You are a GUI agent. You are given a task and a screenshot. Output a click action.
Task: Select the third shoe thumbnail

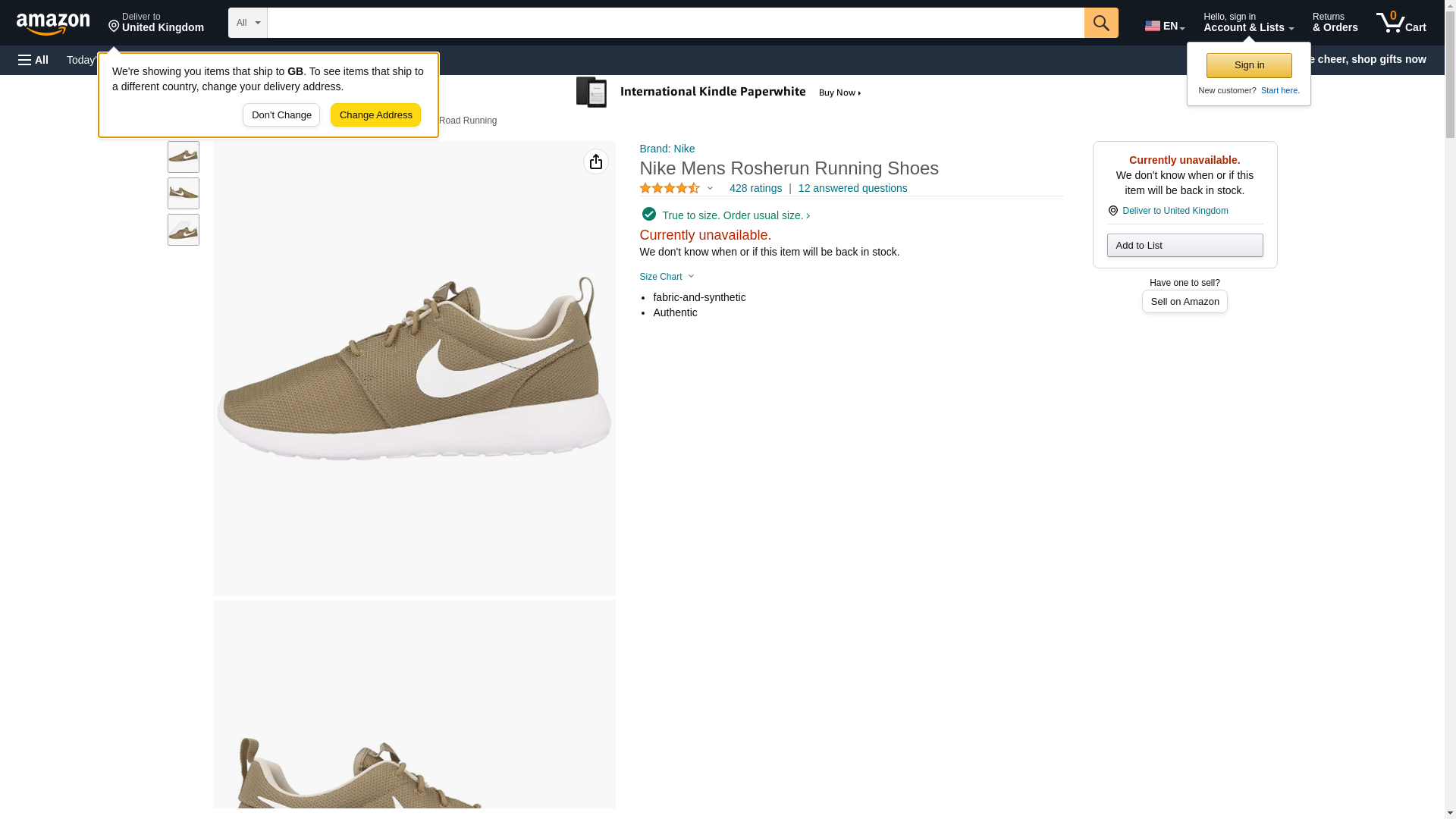coord(184,230)
